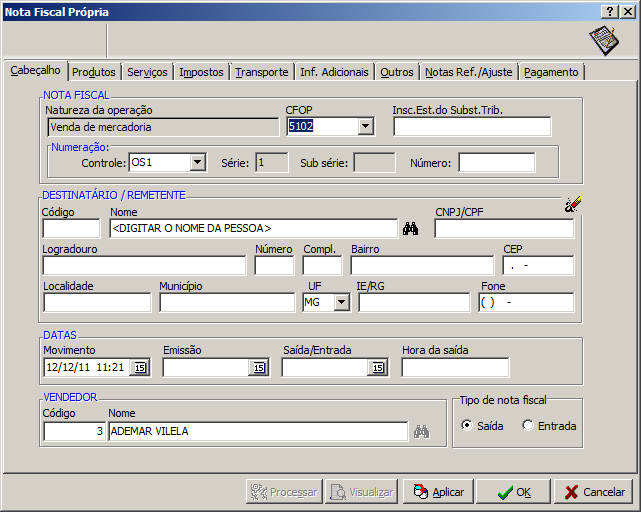Click binoculars search icon beside vendor Nome

(x=421, y=432)
